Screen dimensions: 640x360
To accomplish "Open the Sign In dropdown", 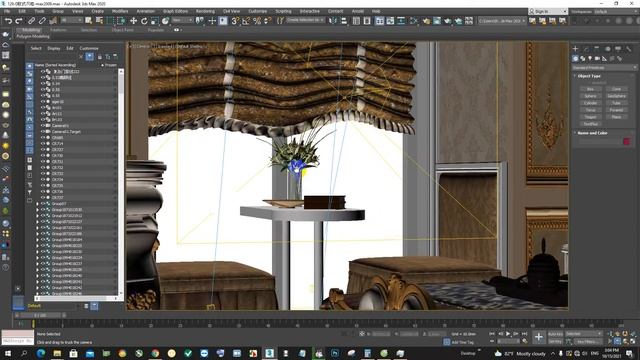I will pyautogui.click(x=547, y=11).
